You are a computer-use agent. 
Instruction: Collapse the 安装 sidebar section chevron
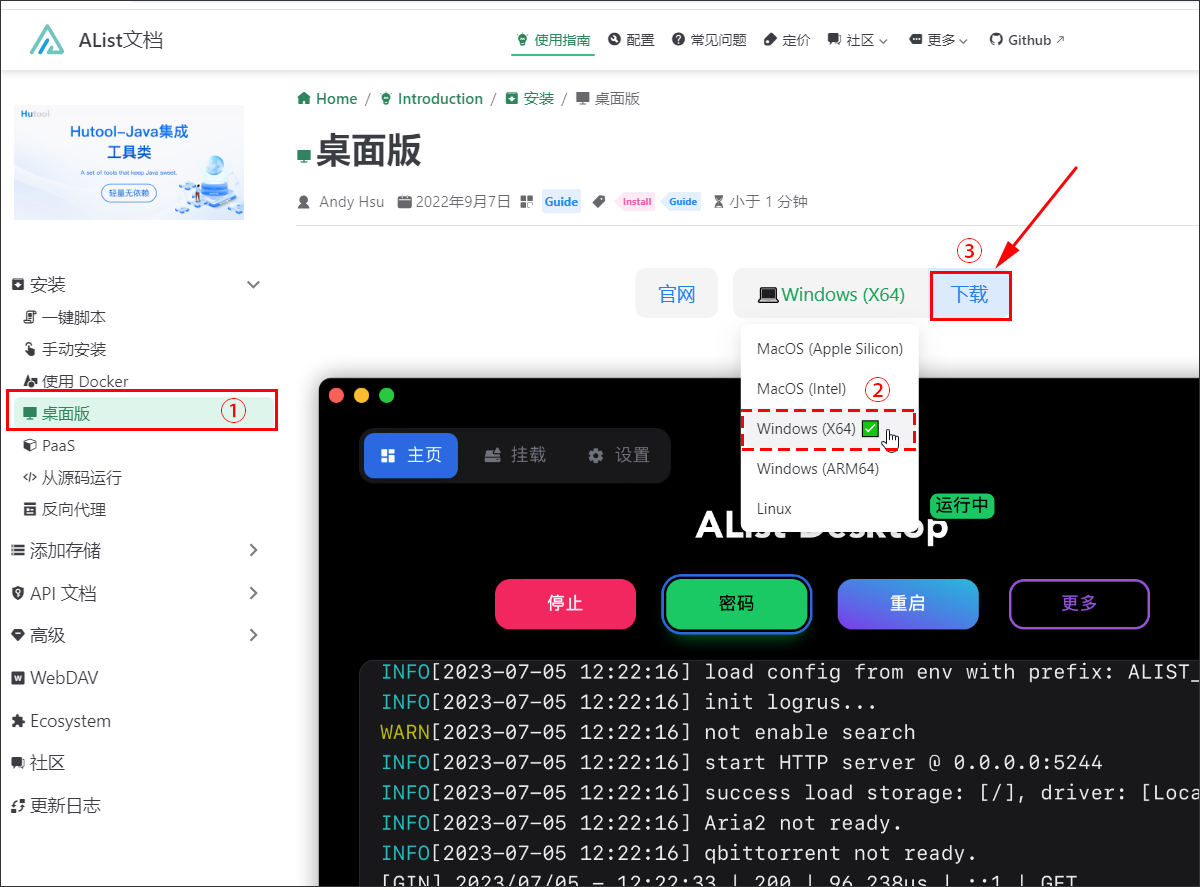pos(253,285)
